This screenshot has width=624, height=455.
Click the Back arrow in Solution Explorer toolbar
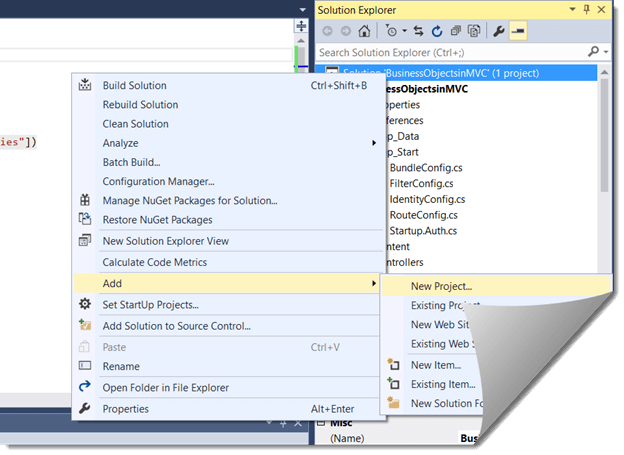tap(328, 31)
